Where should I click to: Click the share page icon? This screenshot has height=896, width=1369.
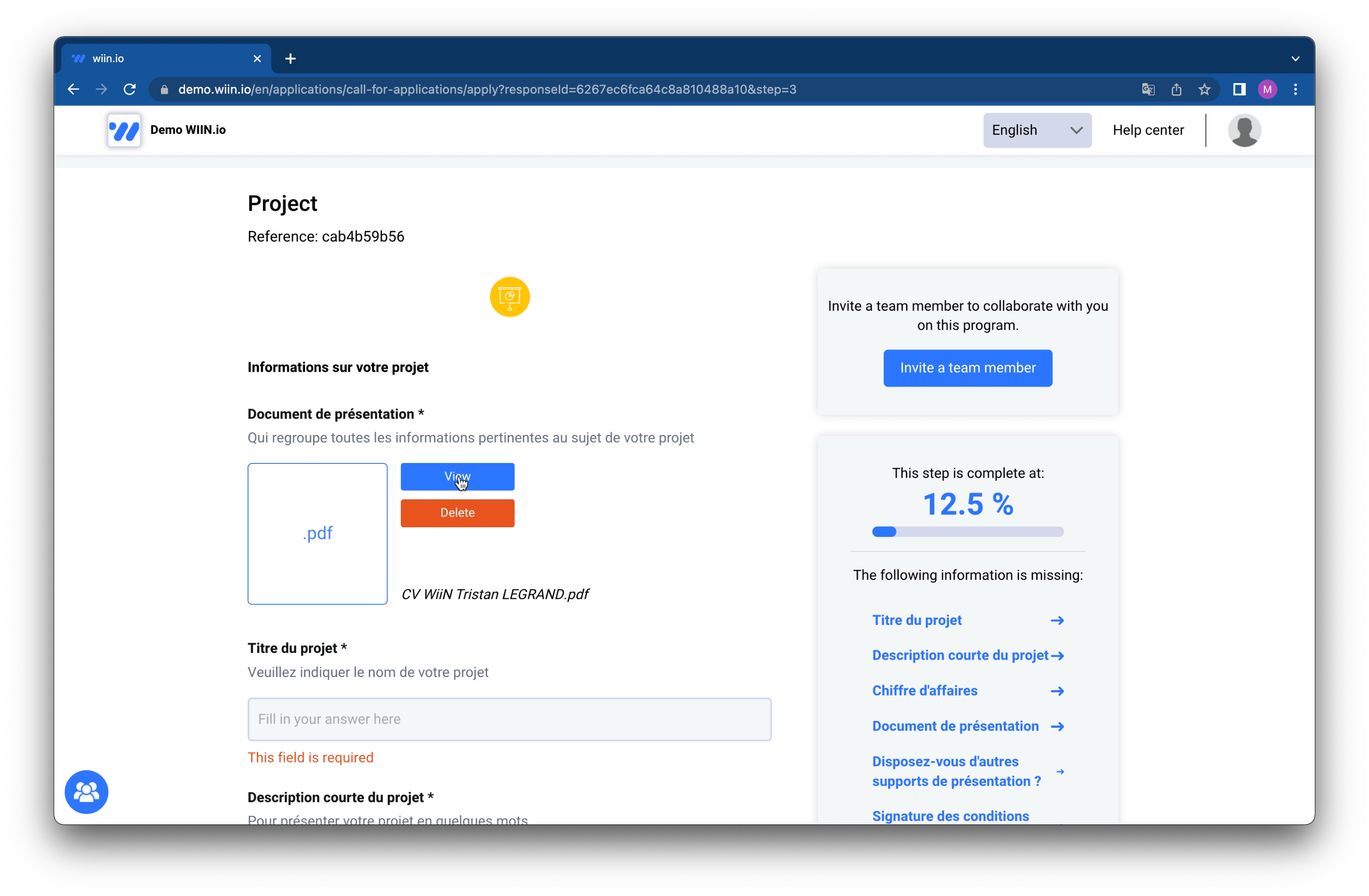click(x=1176, y=89)
